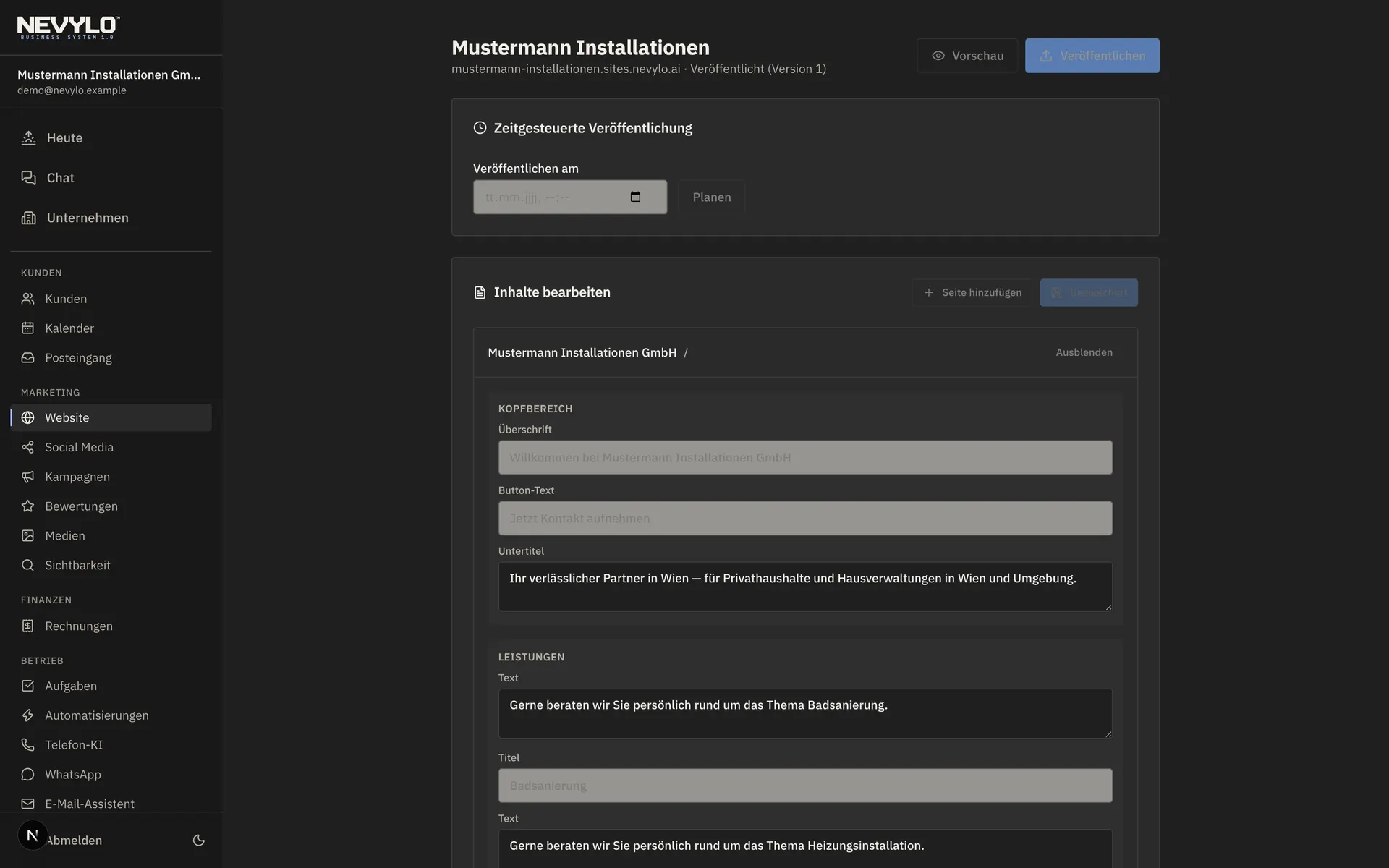This screenshot has width=1389, height=868.
Task: Open Heute from the sidebar
Action: tap(111, 138)
